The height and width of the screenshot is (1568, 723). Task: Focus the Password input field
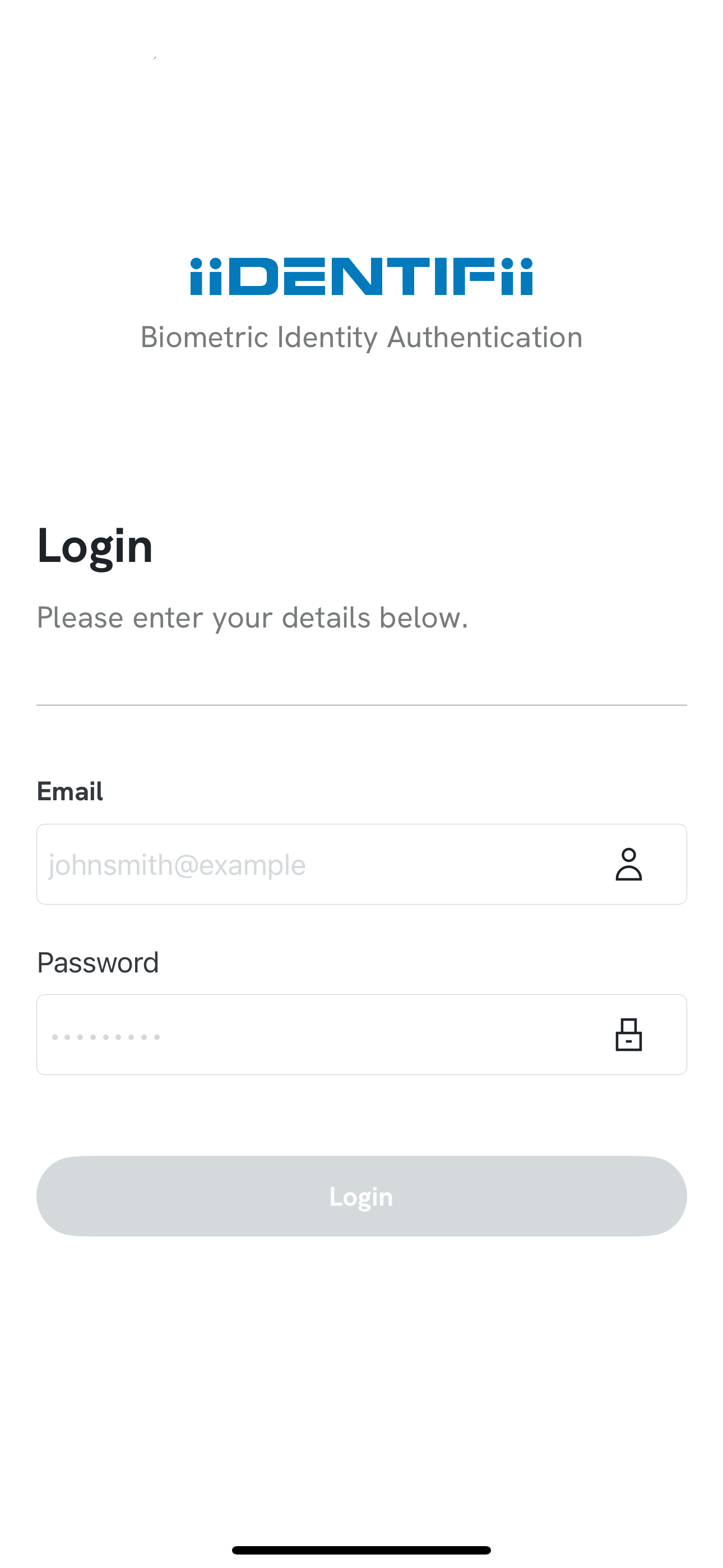(x=361, y=1035)
